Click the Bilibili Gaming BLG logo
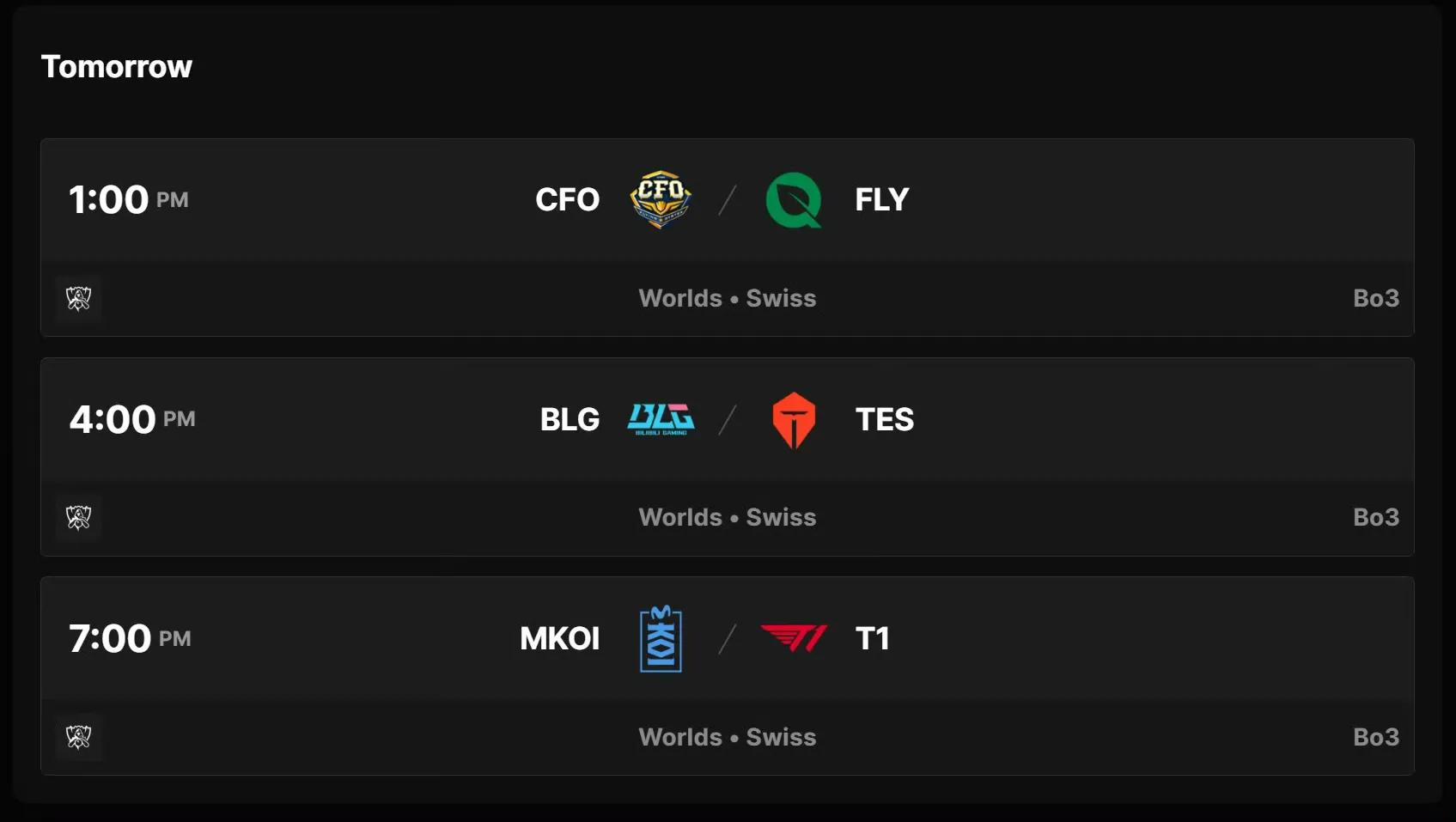Viewport: 1456px width, 822px height. pos(661,419)
